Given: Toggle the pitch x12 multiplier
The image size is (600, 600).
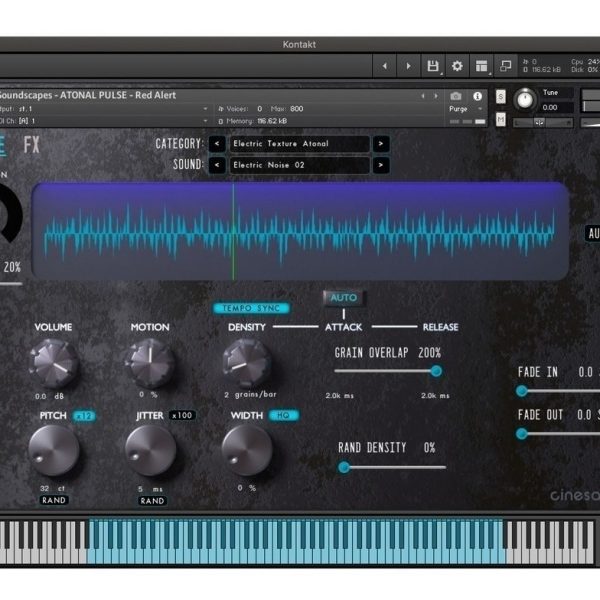Looking at the screenshot, I should (x=84, y=416).
